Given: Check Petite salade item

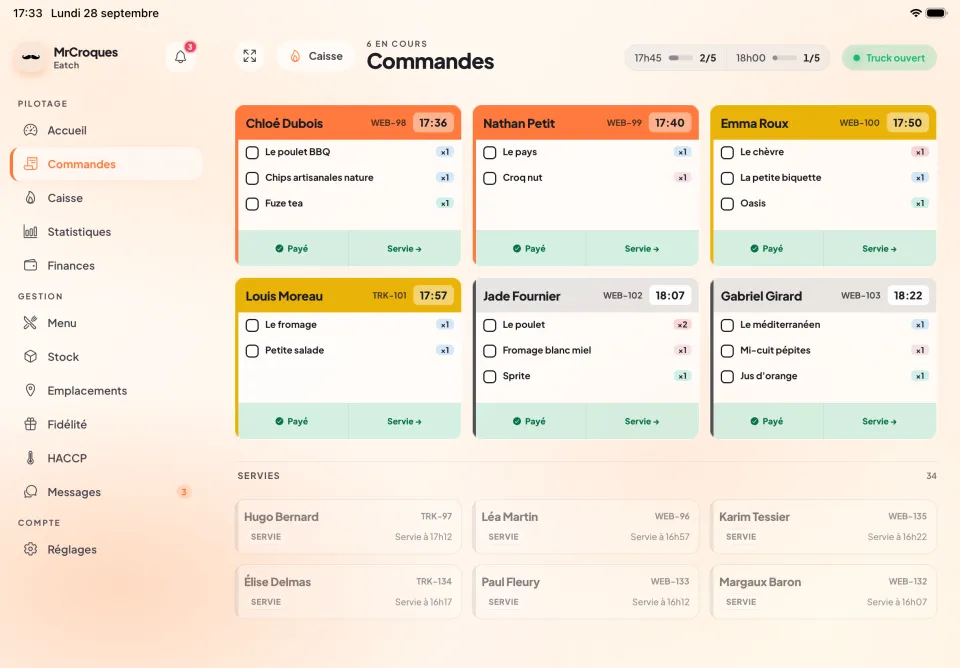Looking at the screenshot, I should 252,351.
